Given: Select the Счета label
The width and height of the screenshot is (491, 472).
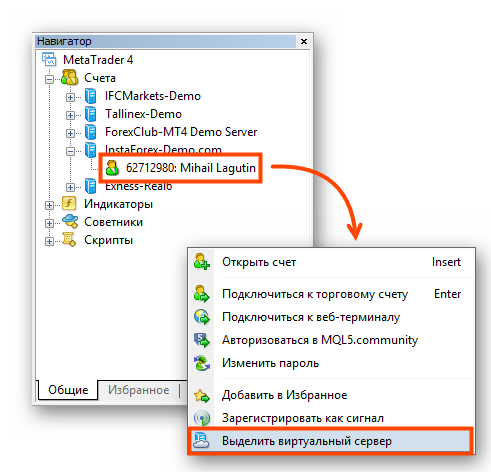Looking at the screenshot, I should point(100,78).
